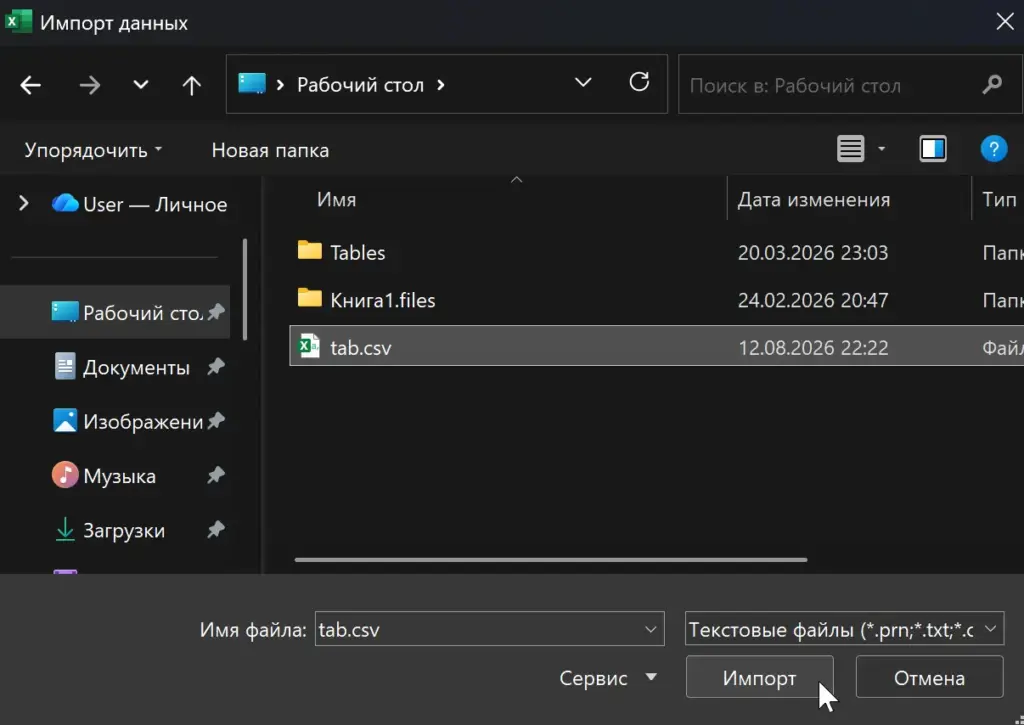The image size is (1024, 725).
Task: Select User — Личное in navigation pane
Action: 139,204
